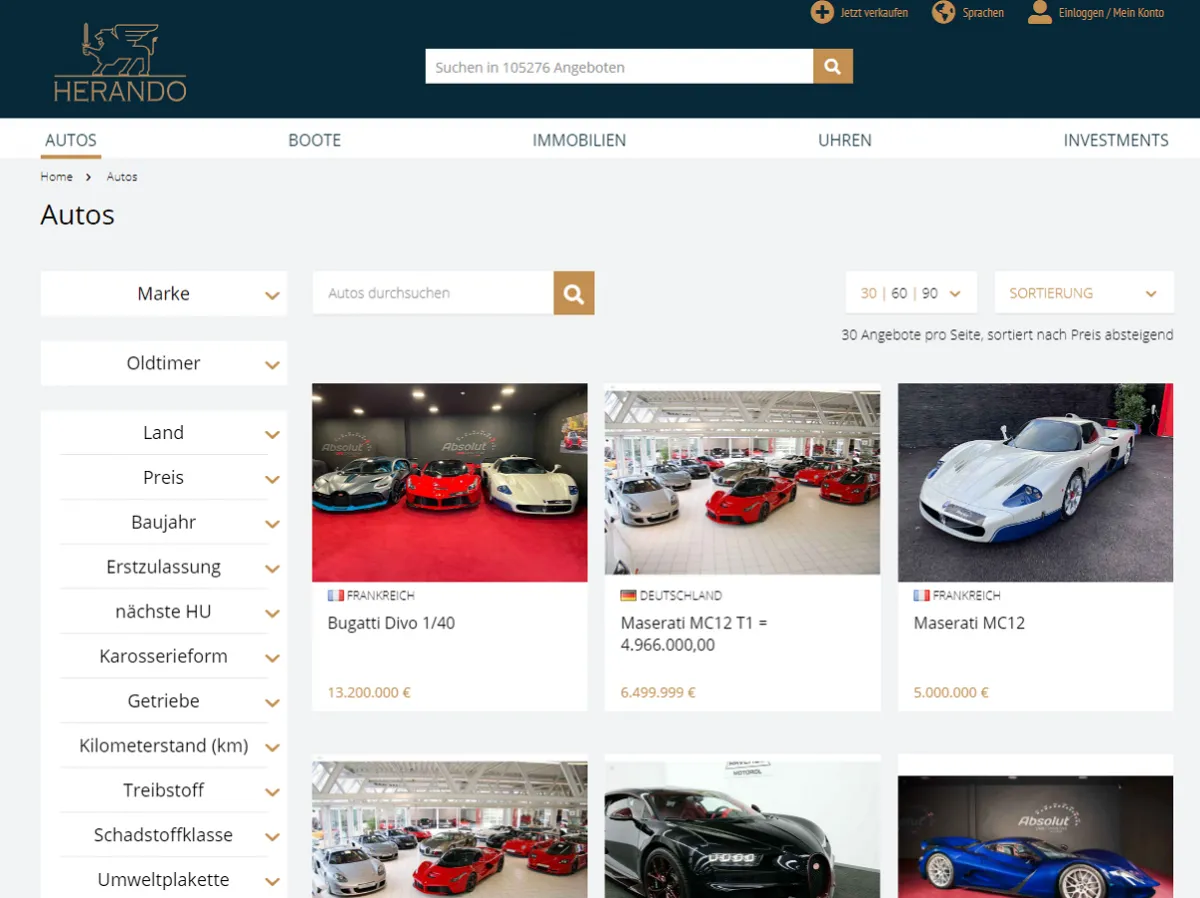
Task: Go to the IMMOBILIEN tab
Action: 579,140
